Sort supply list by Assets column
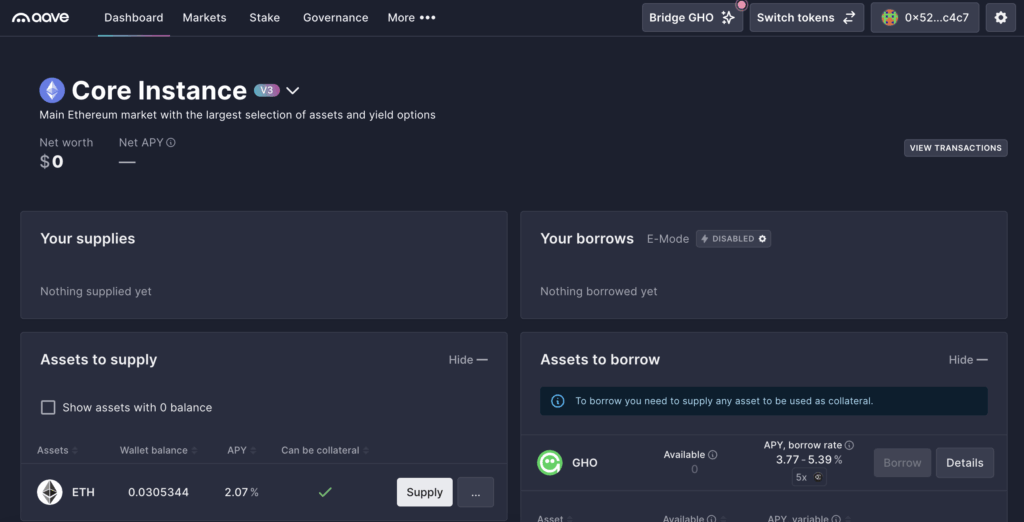This screenshot has width=1024, height=522. [57, 450]
